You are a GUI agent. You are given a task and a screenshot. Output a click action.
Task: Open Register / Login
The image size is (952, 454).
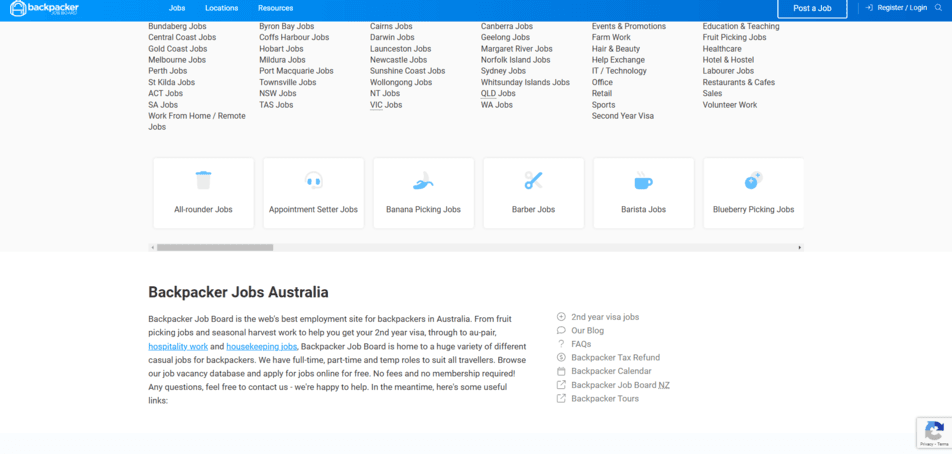(x=896, y=8)
